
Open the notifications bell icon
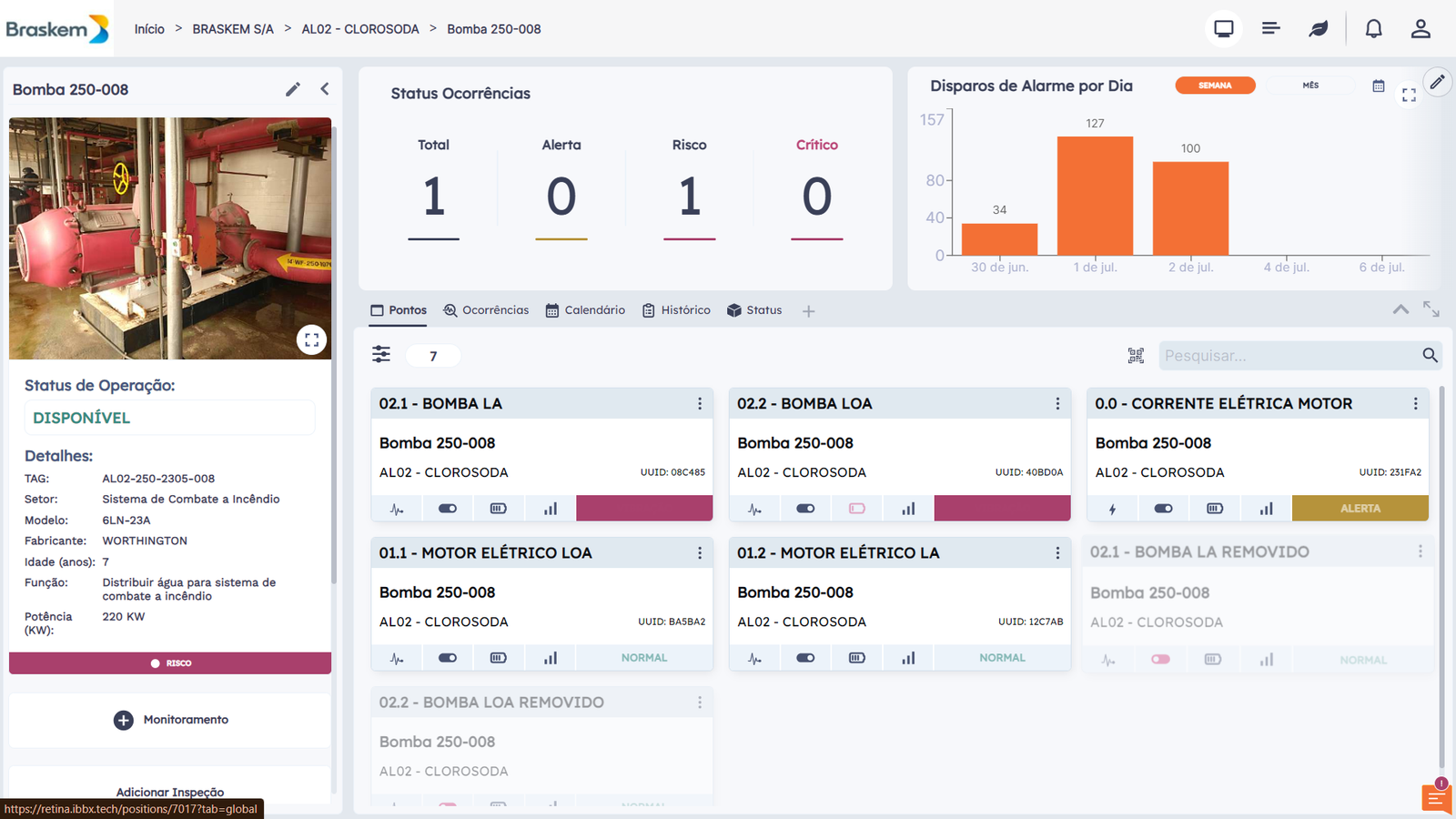(x=1373, y=29)
